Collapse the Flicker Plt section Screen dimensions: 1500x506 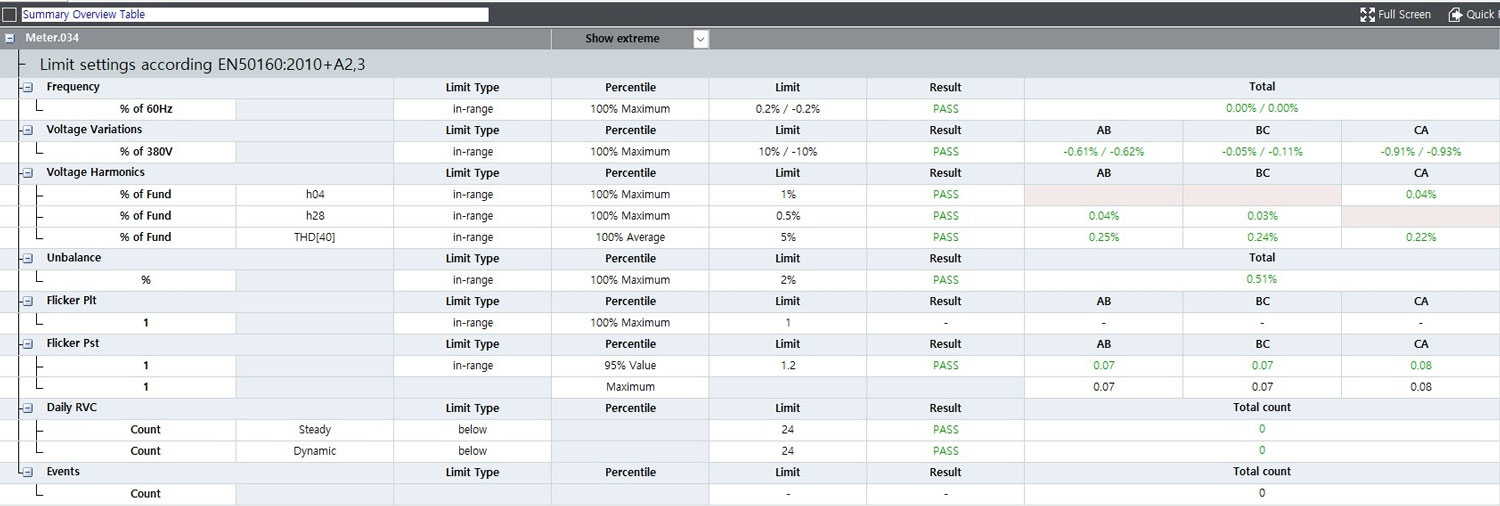coord(28,301)
